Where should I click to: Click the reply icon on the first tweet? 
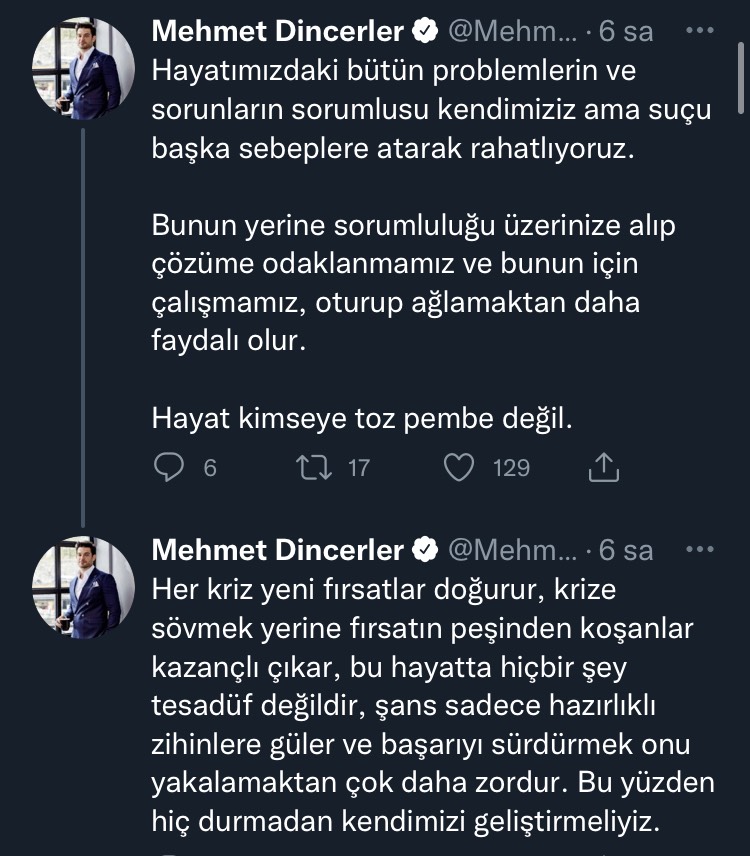pyautogui.click(x=170, y=467)
